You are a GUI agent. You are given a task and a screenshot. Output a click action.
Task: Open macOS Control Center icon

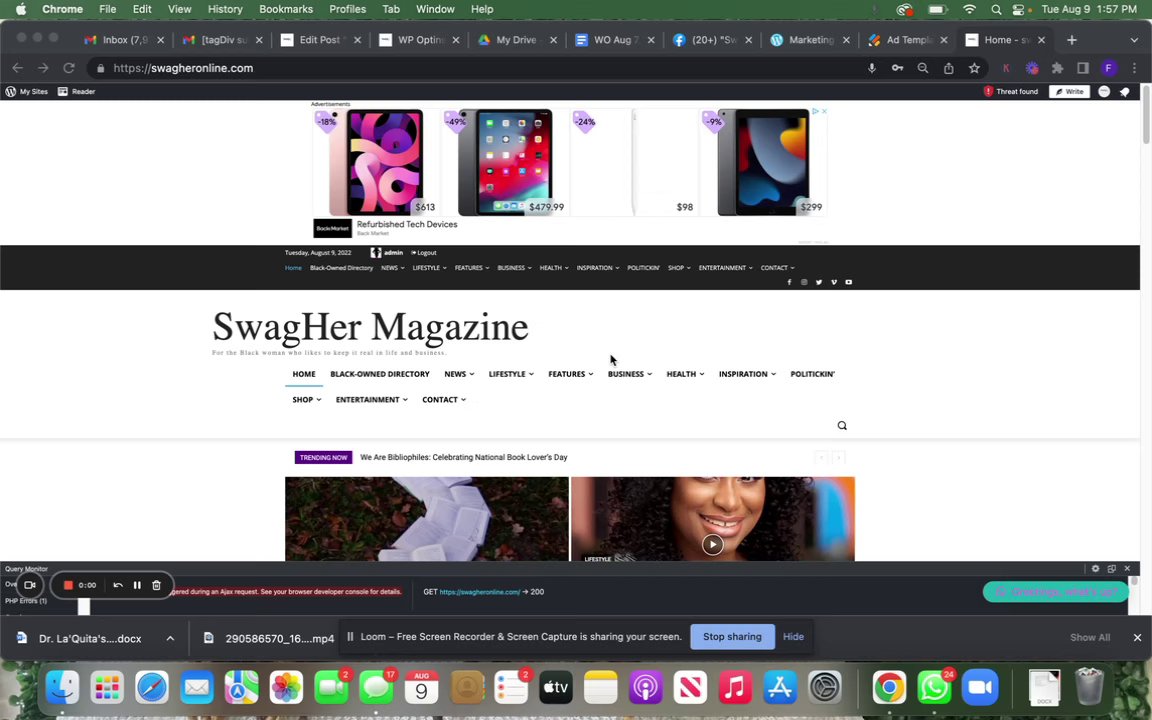(x=1018, y=10)
